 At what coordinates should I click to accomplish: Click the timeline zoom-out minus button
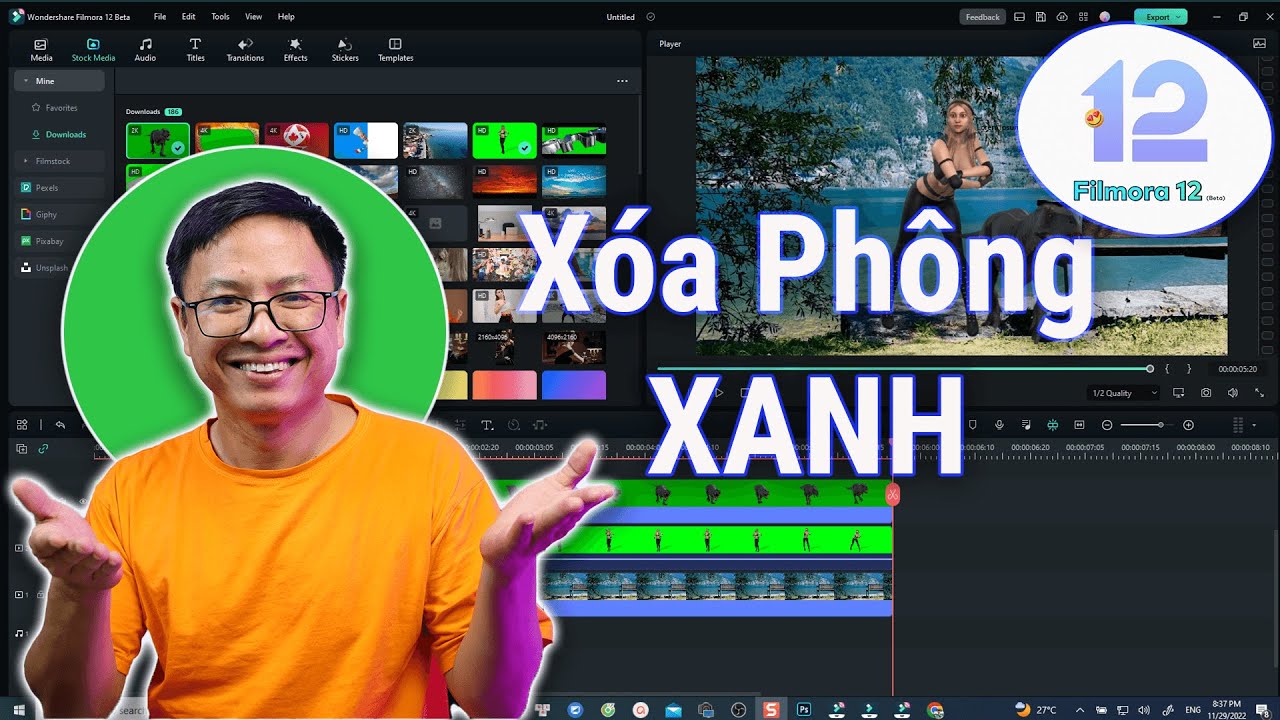1107,425
